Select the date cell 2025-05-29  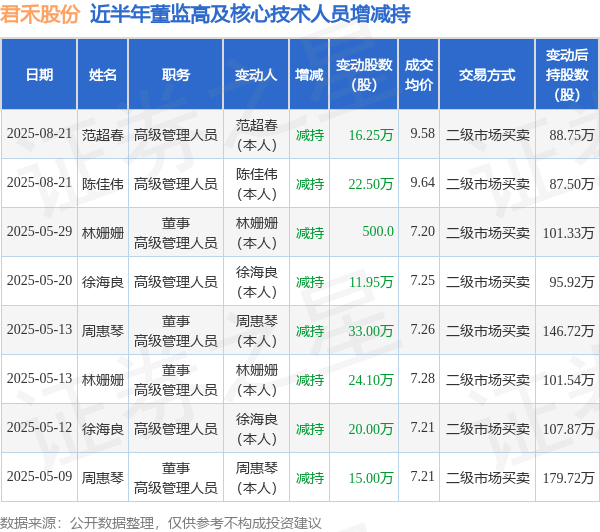pos(39,231)
